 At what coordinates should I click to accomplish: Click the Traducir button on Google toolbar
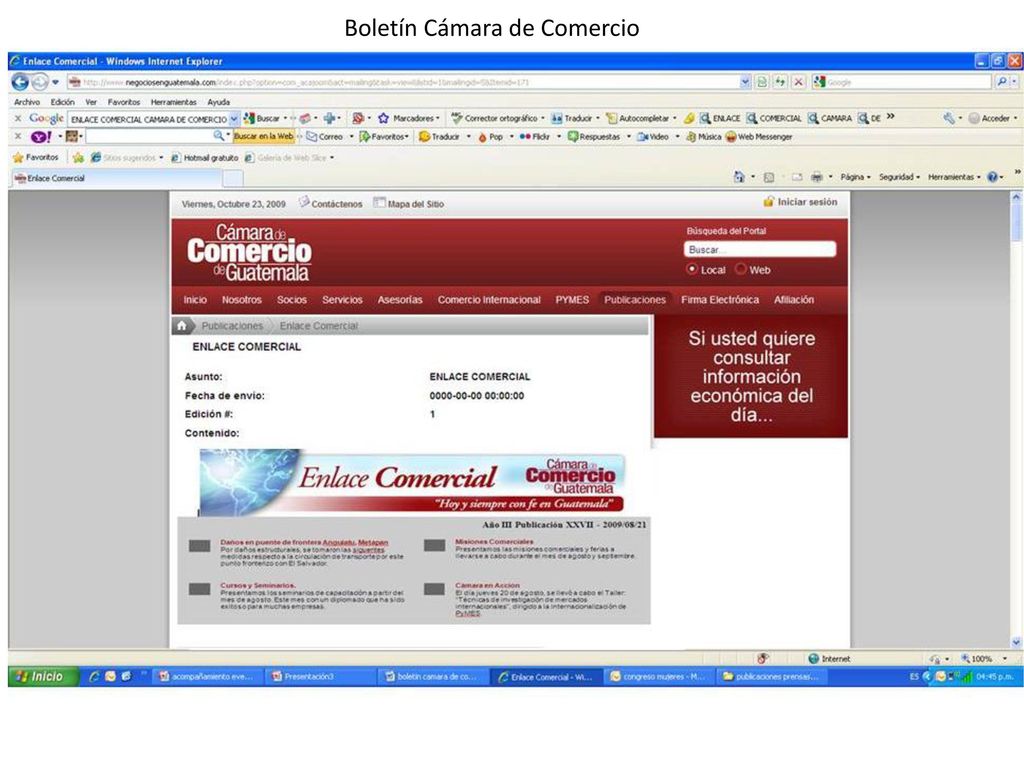(x=572, y=118)
